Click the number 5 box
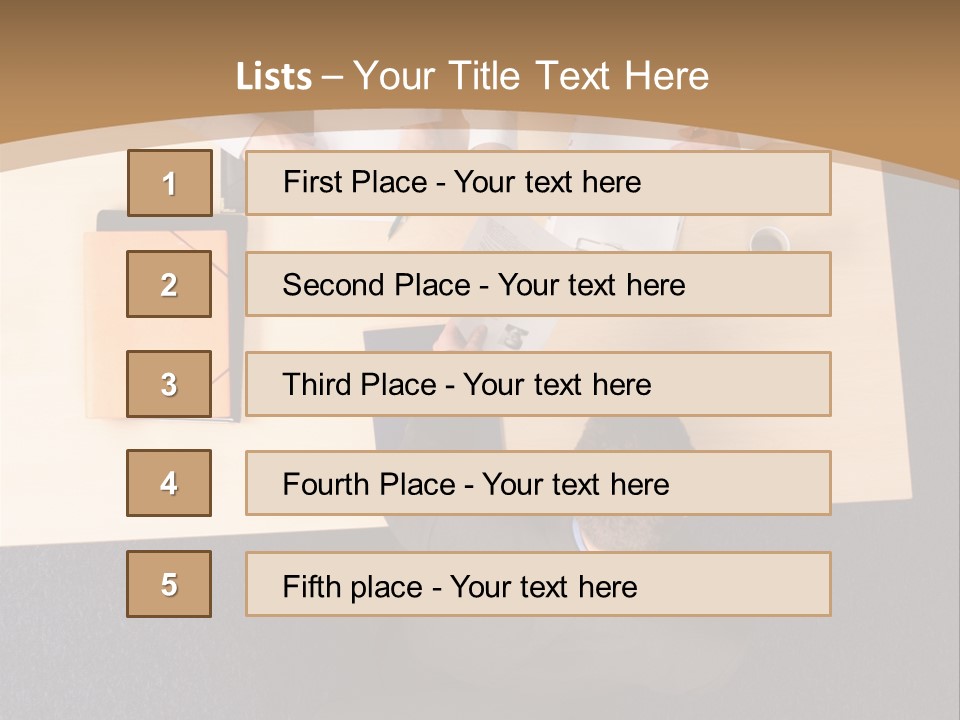Viewport: 960px width, 720px height. click(x=169, y=584)
